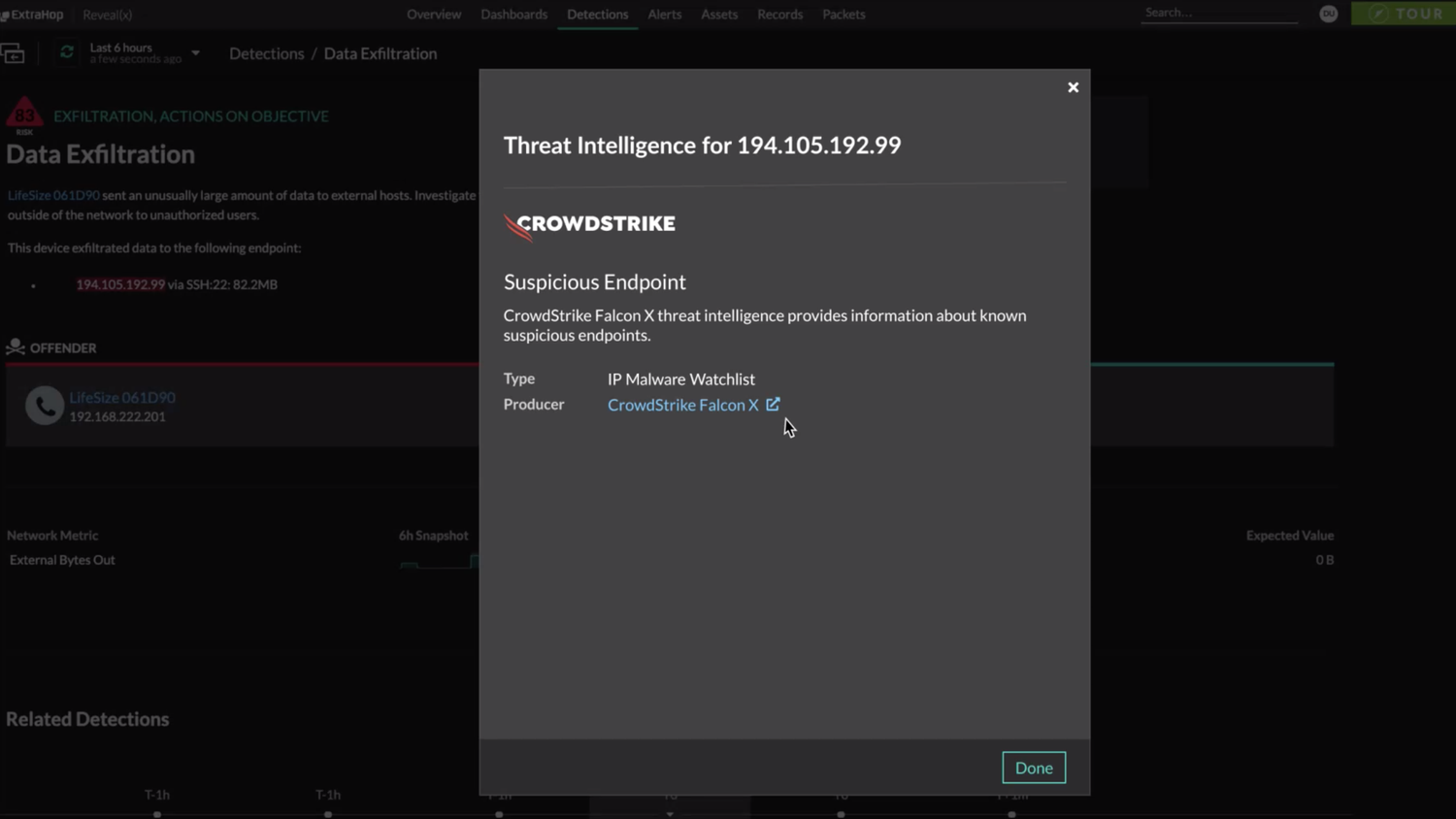Viewport: 1456px width, 819px height.
Task: Open the DU user account avatar
Action: [1327, 14]
